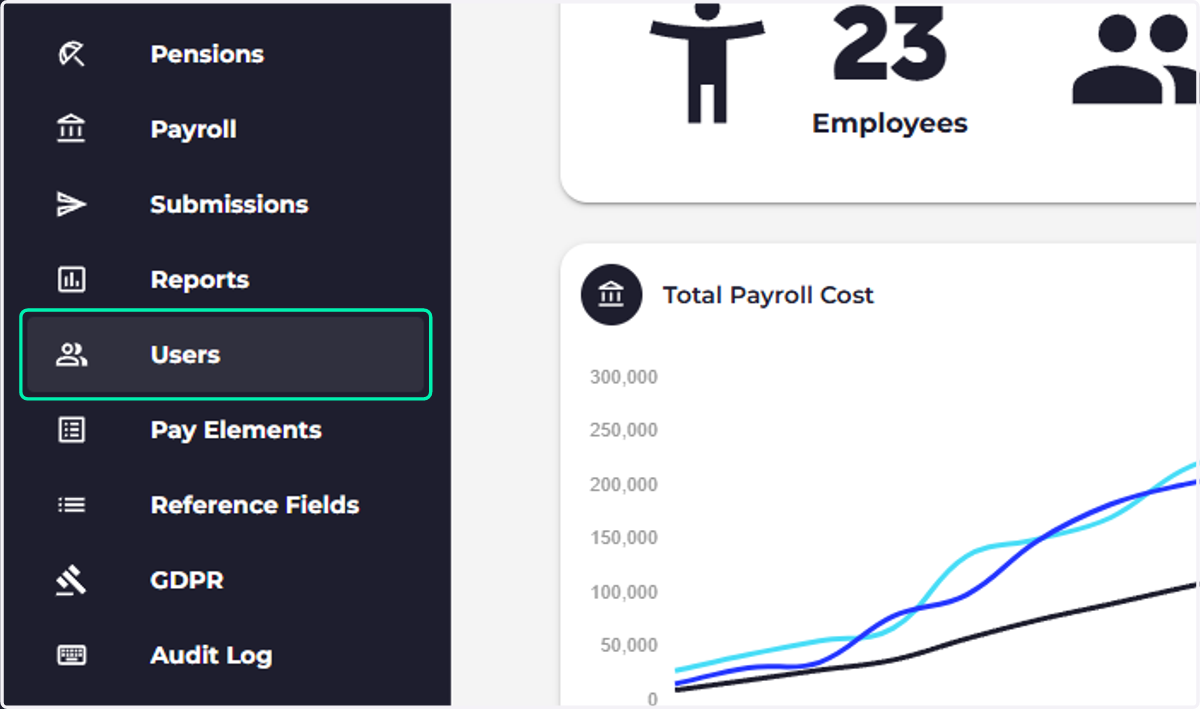The width and height of the screenshot is (1200, 709).
Task: Click the Employees person icon
Action: point(707,63)
